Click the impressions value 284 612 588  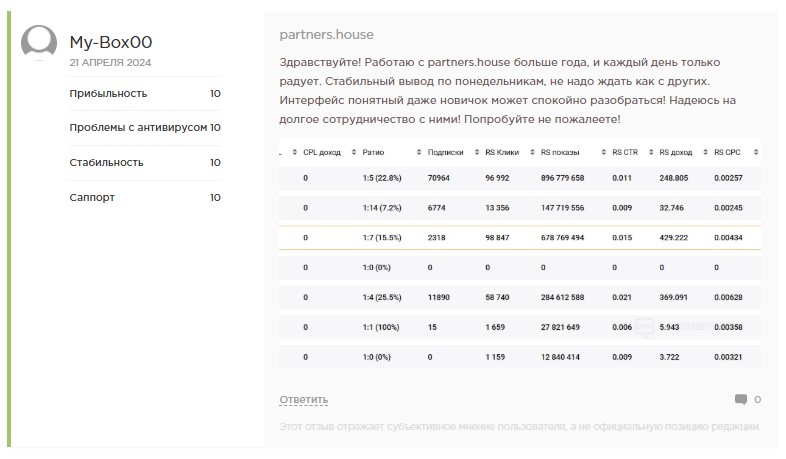[x=562, y=297]
